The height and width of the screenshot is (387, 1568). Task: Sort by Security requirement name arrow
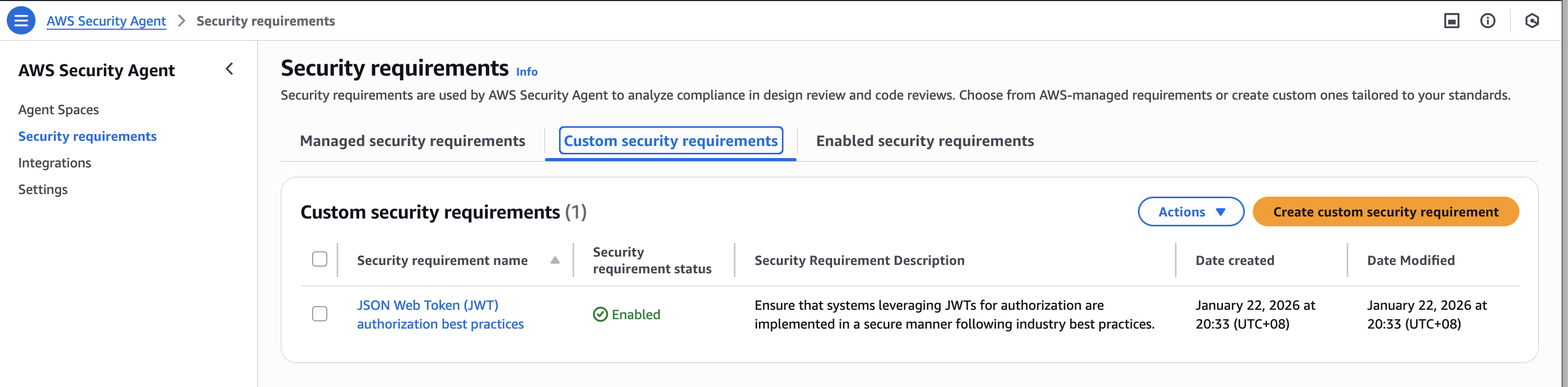point(554,260)
